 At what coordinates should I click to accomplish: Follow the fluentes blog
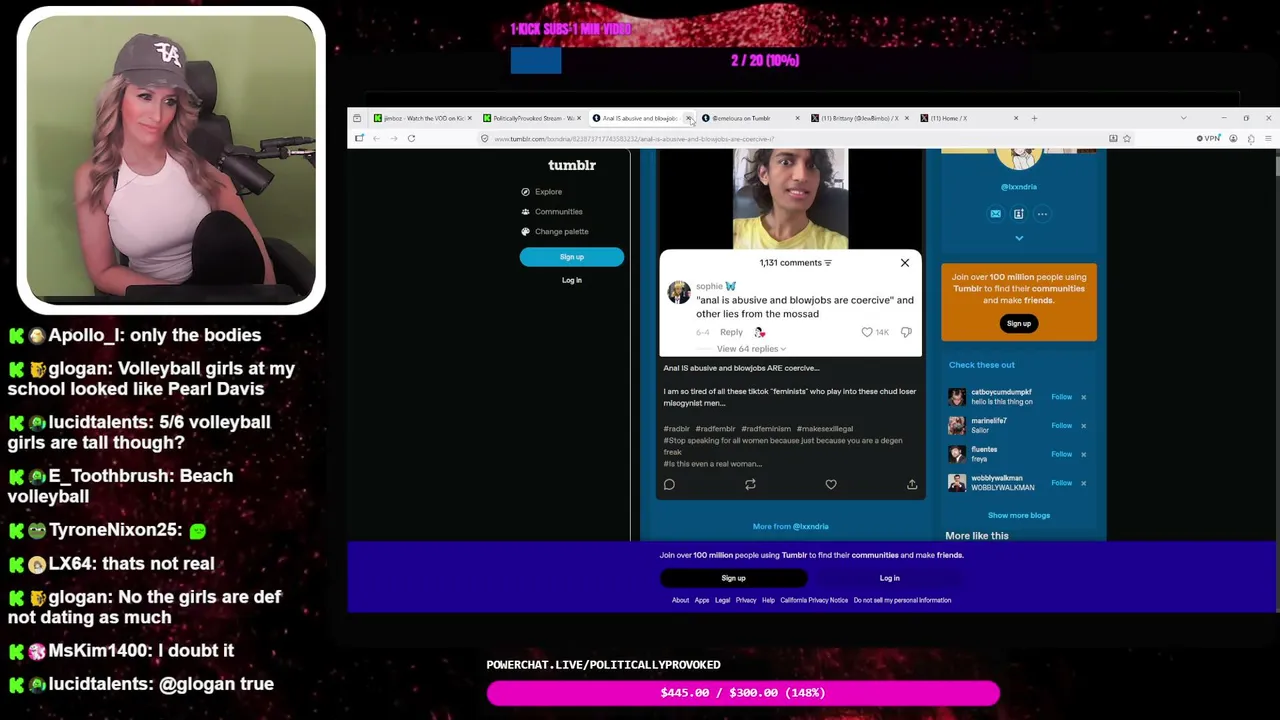pyautogui.click(x=1061, y=454)
